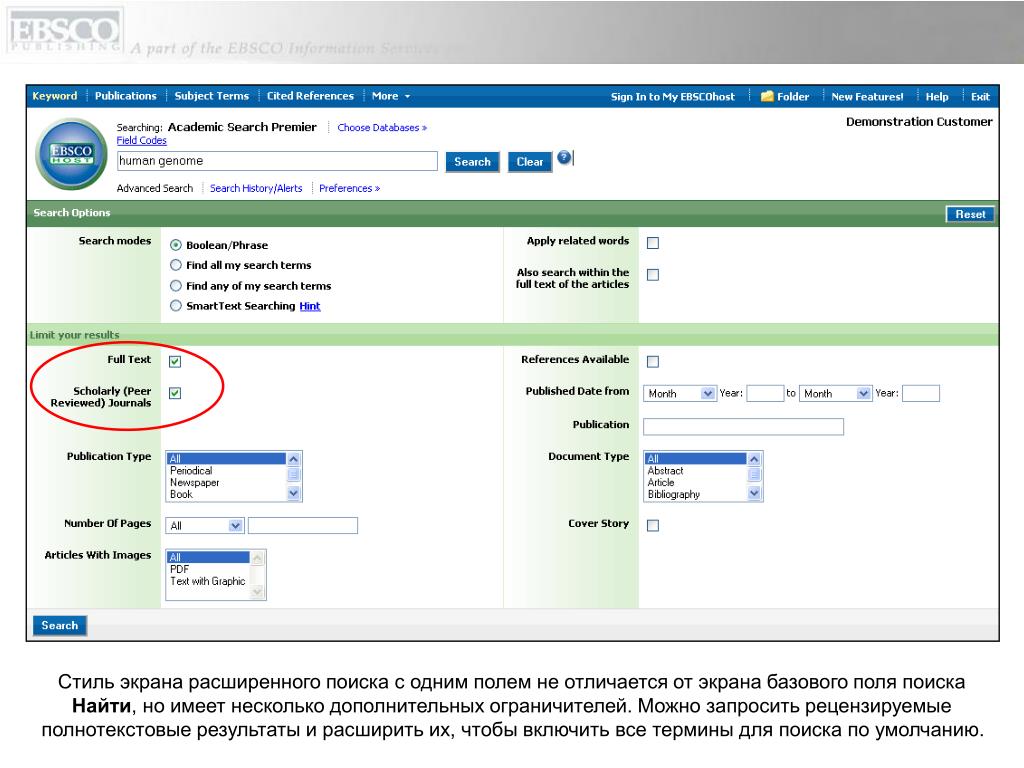Open Field Codes link

point(142,140)
